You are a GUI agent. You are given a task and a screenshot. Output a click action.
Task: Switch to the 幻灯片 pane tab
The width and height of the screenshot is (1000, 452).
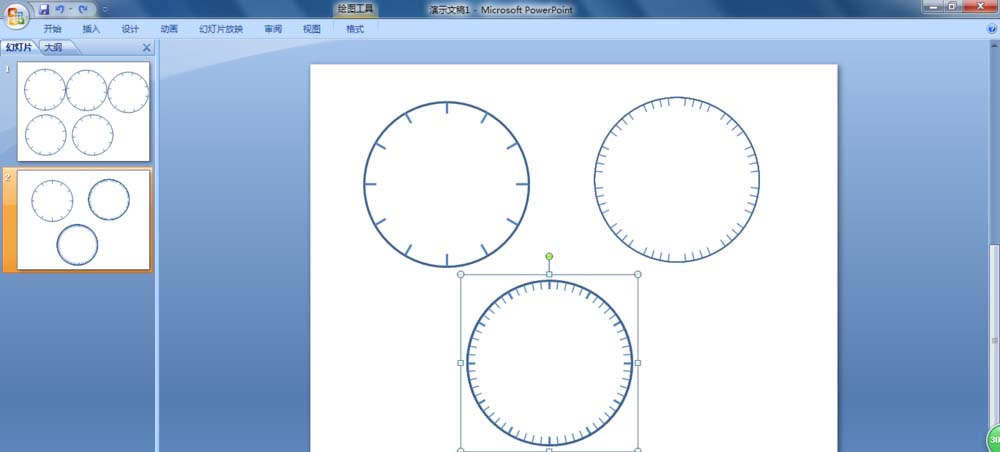(x=20, y=48)
